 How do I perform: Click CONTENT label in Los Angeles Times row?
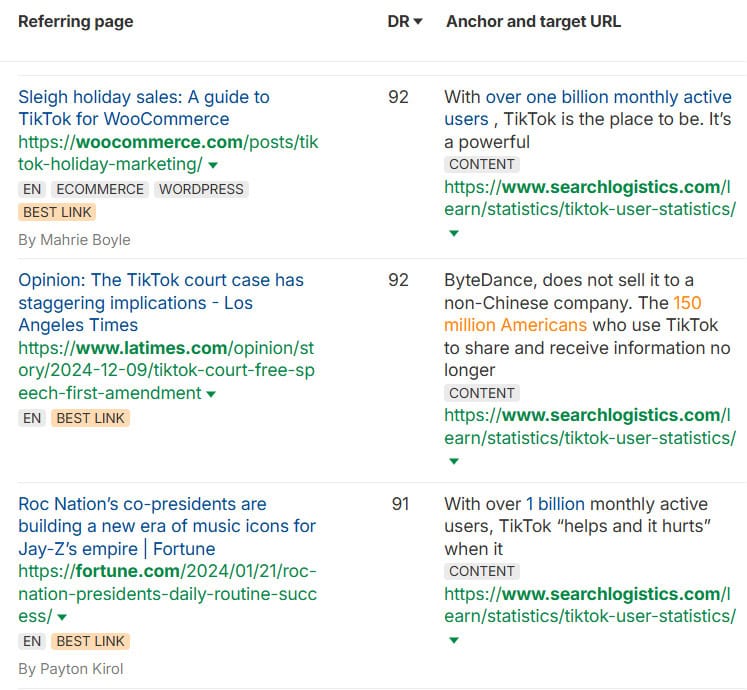[x=482, y=393]
